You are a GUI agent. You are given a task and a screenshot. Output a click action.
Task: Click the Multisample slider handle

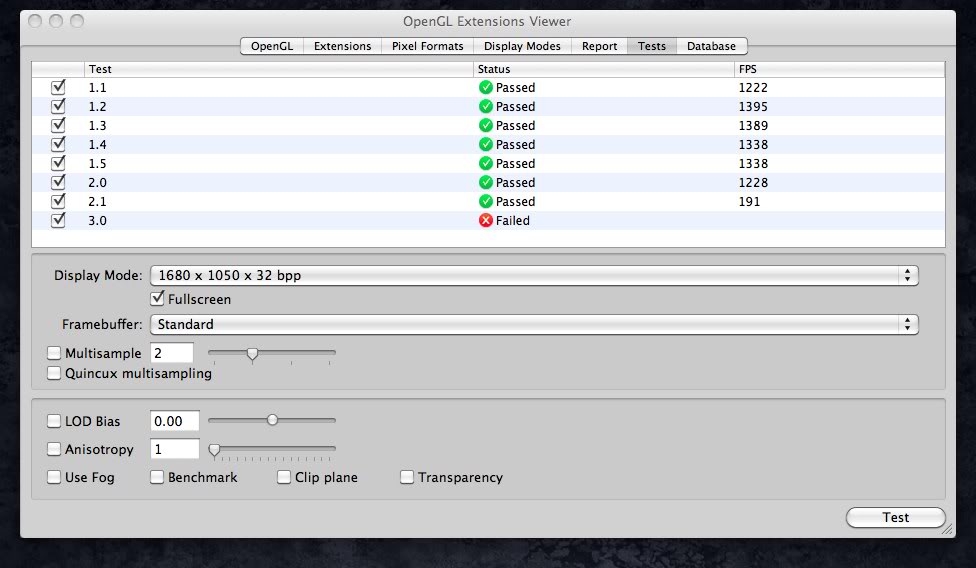tap(252, 354)
